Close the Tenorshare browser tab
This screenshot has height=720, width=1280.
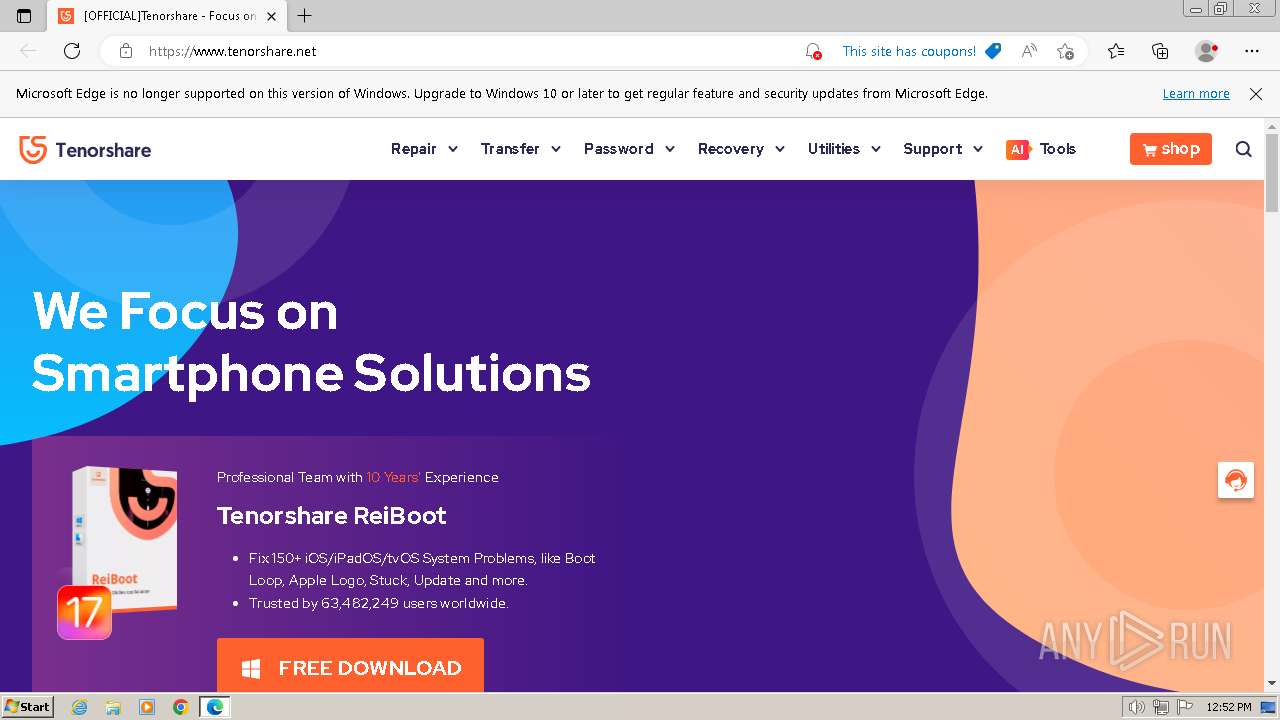271,16
